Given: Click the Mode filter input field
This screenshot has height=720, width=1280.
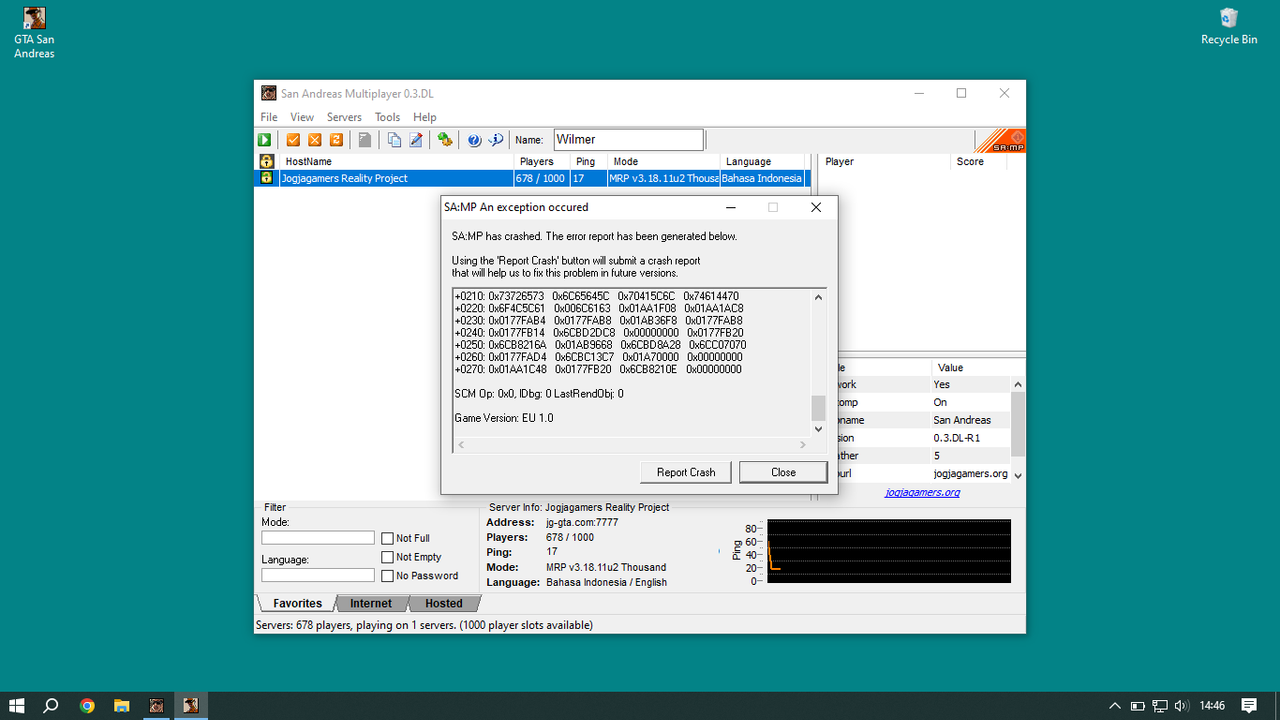Looking at the screenshot, I should click(x=318, y=538).
